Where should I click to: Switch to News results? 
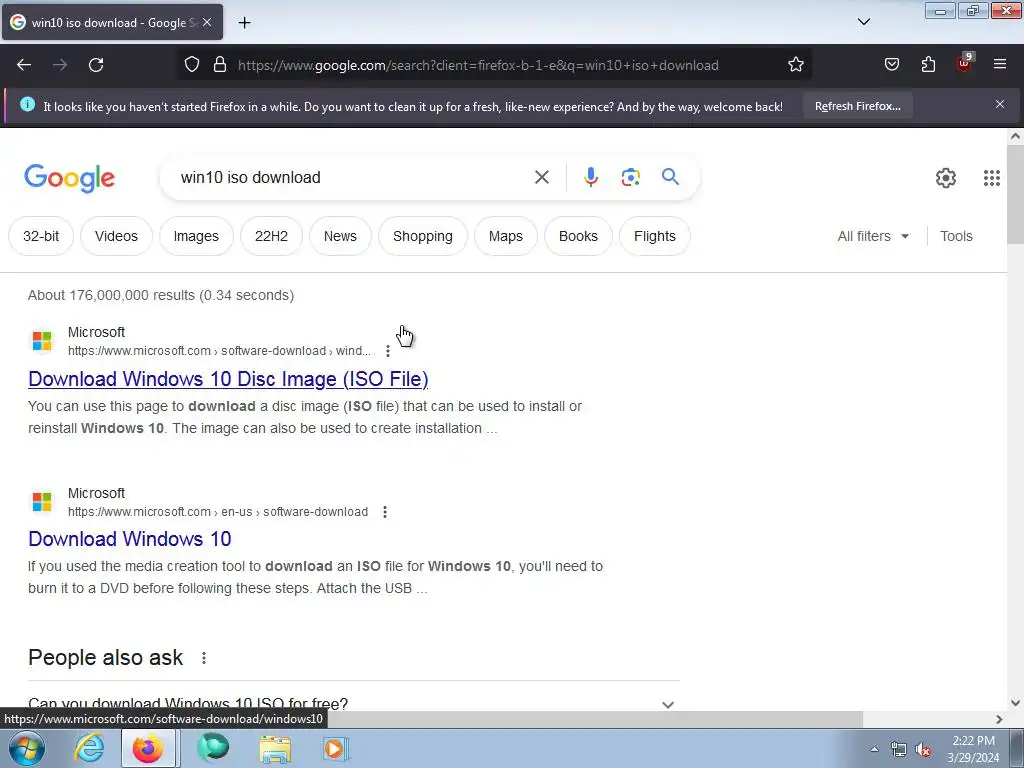pos(340,236)
